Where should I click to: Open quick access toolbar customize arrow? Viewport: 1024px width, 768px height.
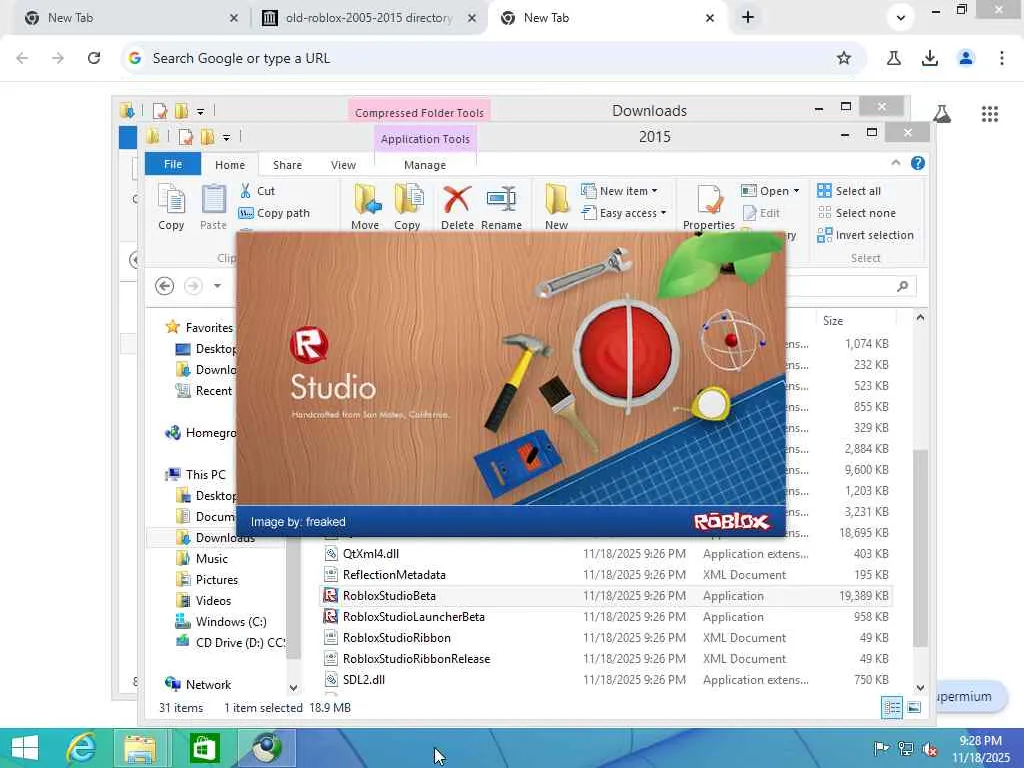pos(226,138)
